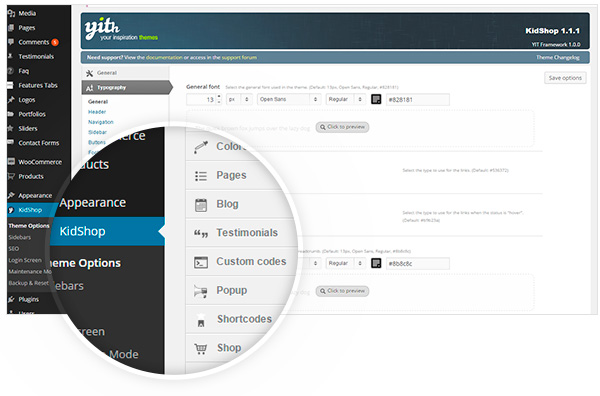Image resolution: width=600 pixels, height=396 pixels.
Task: Click the Comments bubble icon
Action: [11, 42]
